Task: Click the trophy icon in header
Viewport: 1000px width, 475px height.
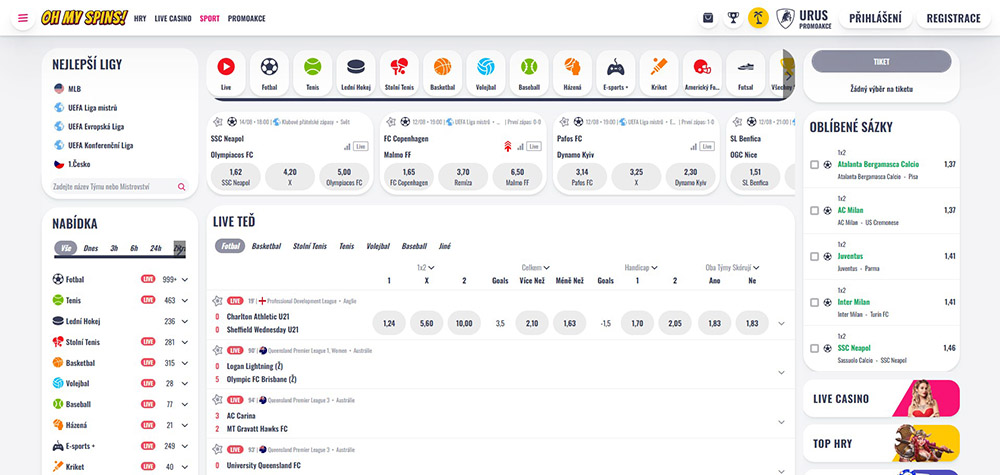Action: [x=733, y=18]
